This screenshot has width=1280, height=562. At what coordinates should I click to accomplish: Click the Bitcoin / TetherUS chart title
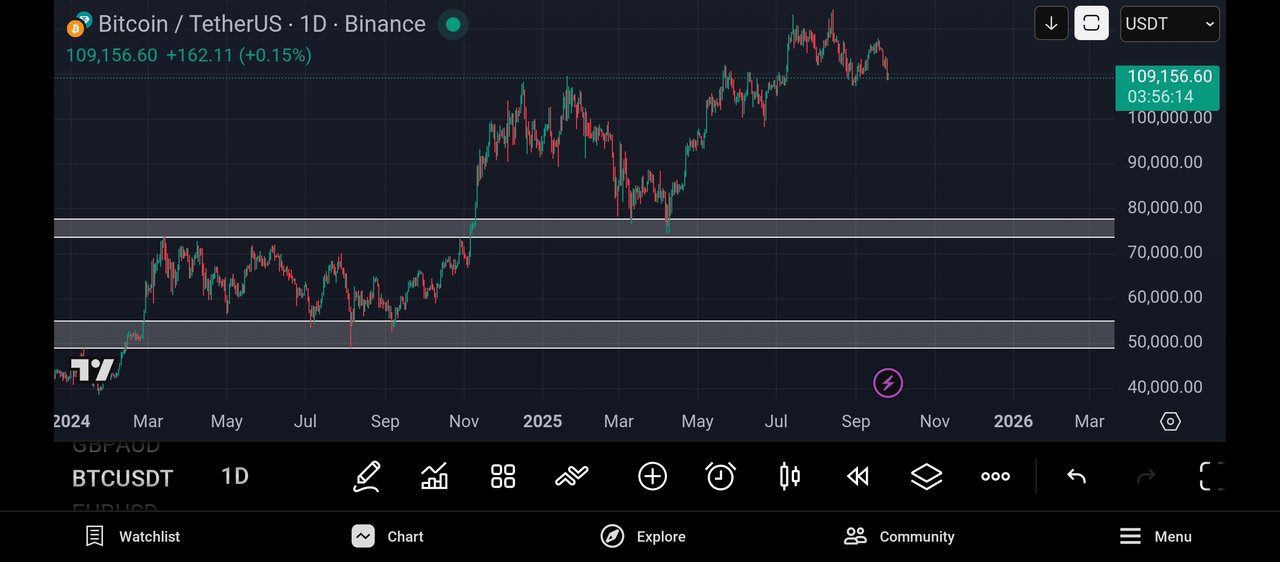pyautogui.click(x=262, y=24)
